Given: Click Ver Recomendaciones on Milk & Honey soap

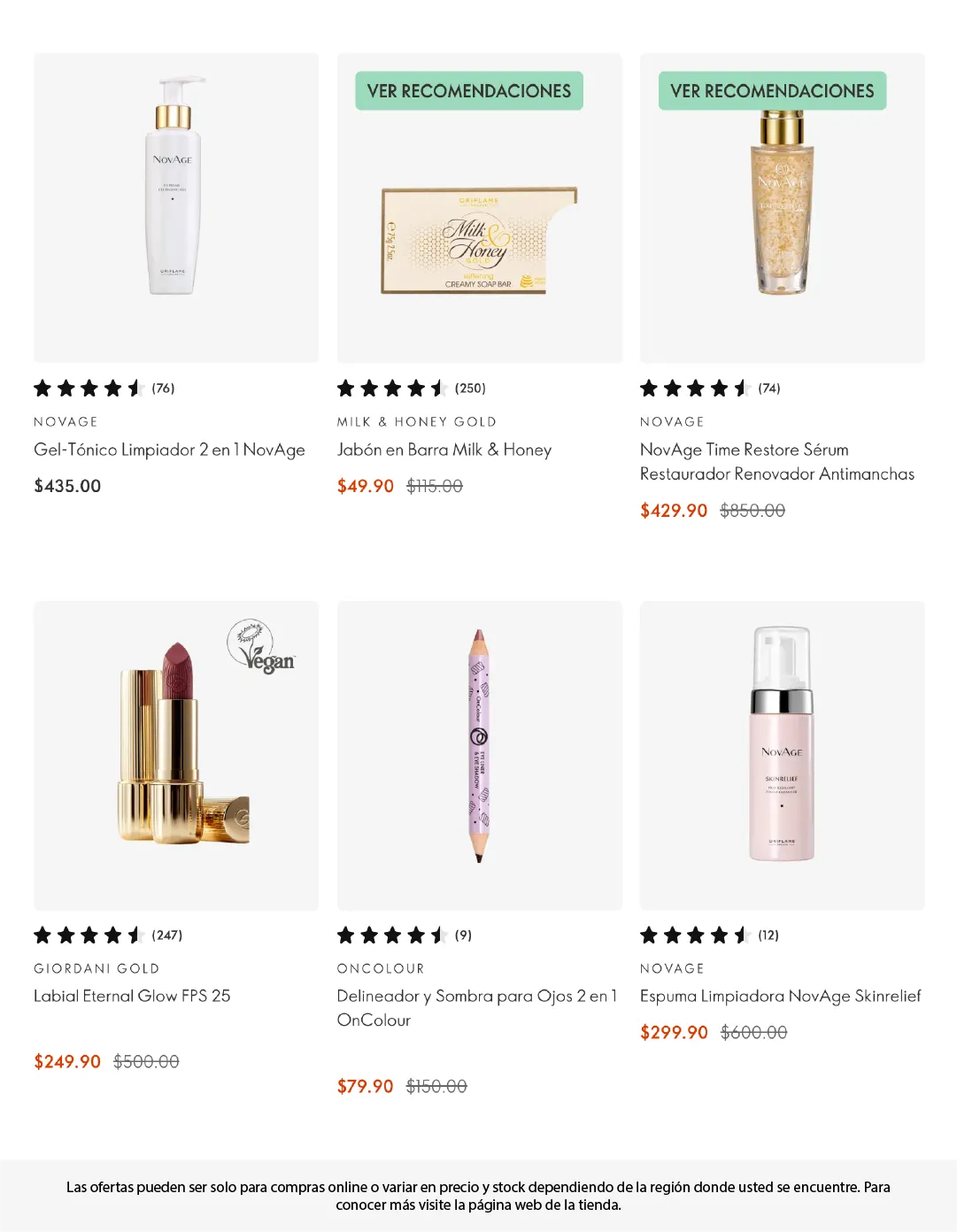Looking at the screenshot, I should point(469,91).
